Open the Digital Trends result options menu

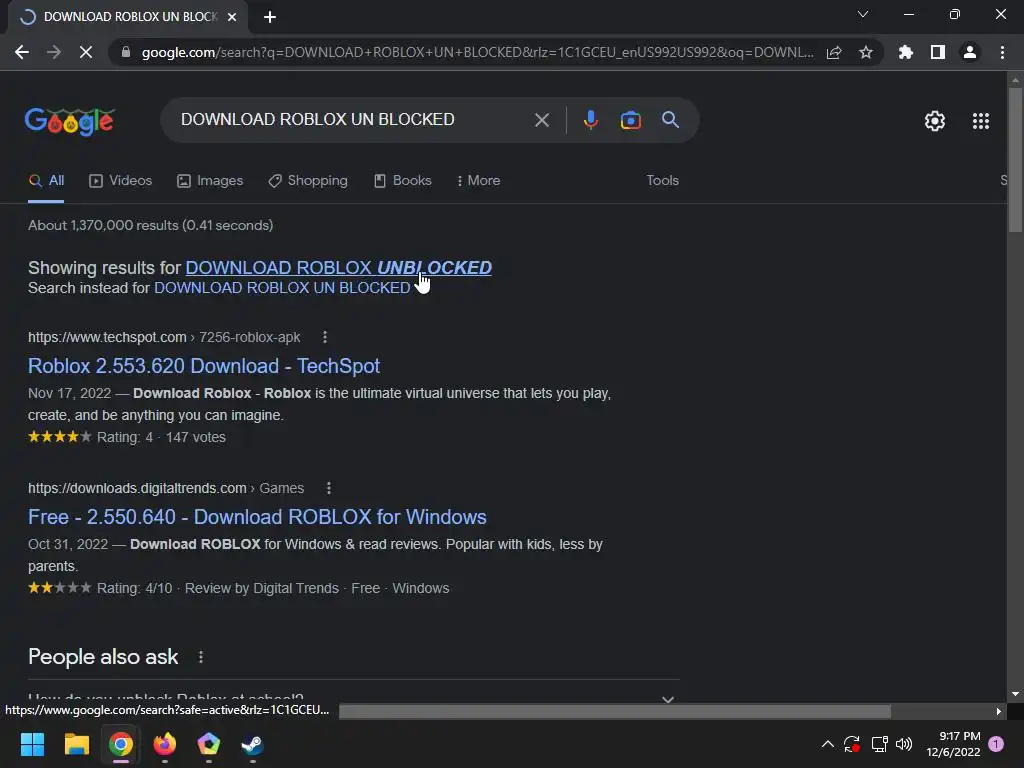(x=328, y=488)
